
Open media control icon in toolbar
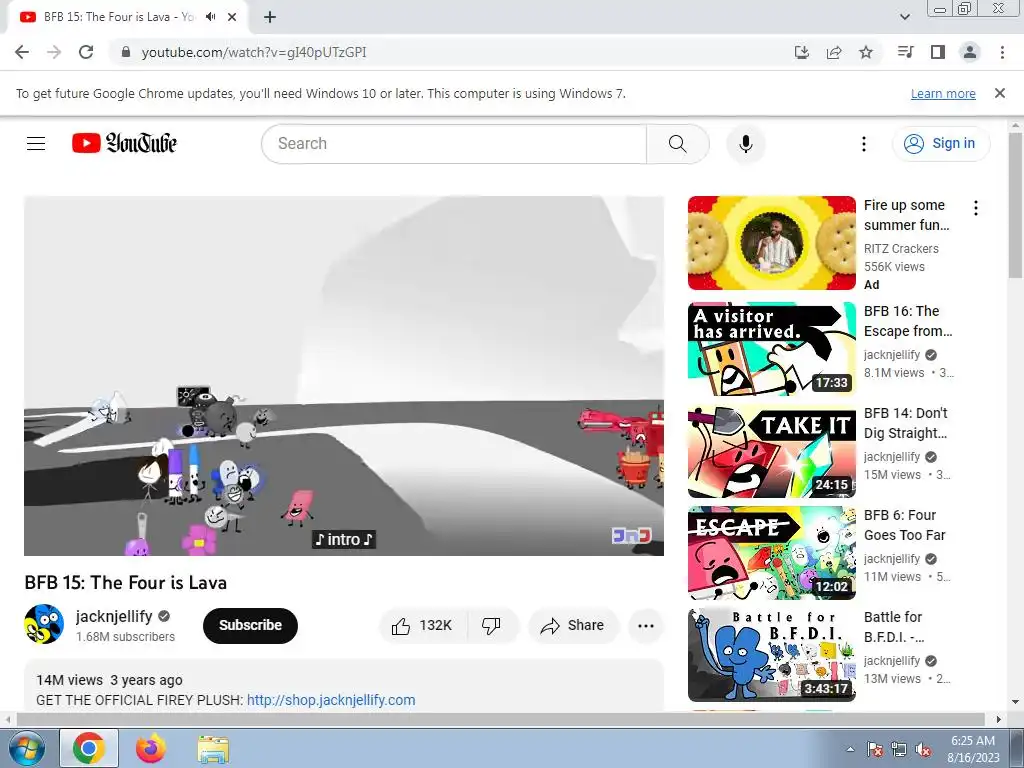tap(905, 52)
